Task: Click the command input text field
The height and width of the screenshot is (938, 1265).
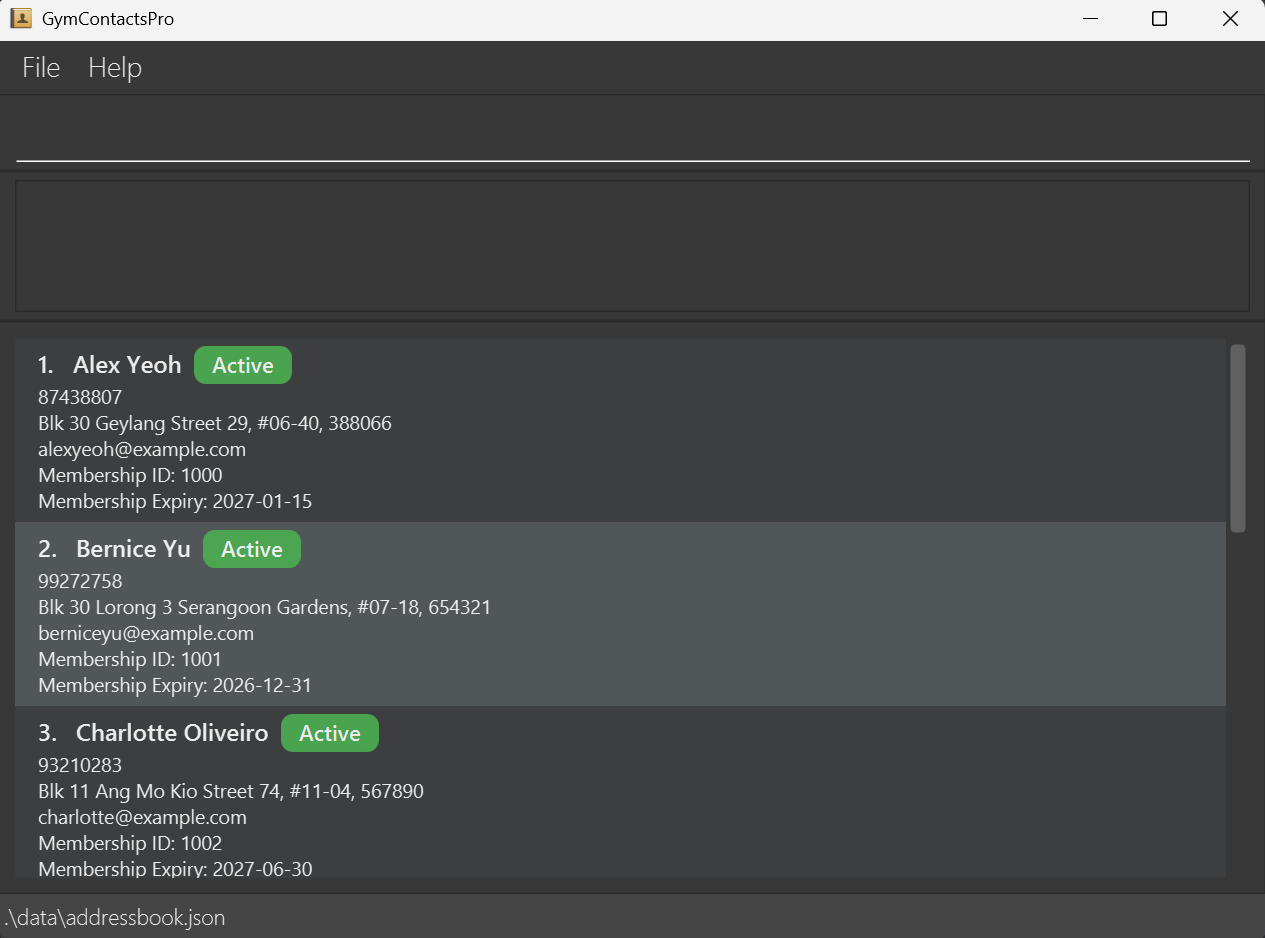Action: (x=632, y=135)
